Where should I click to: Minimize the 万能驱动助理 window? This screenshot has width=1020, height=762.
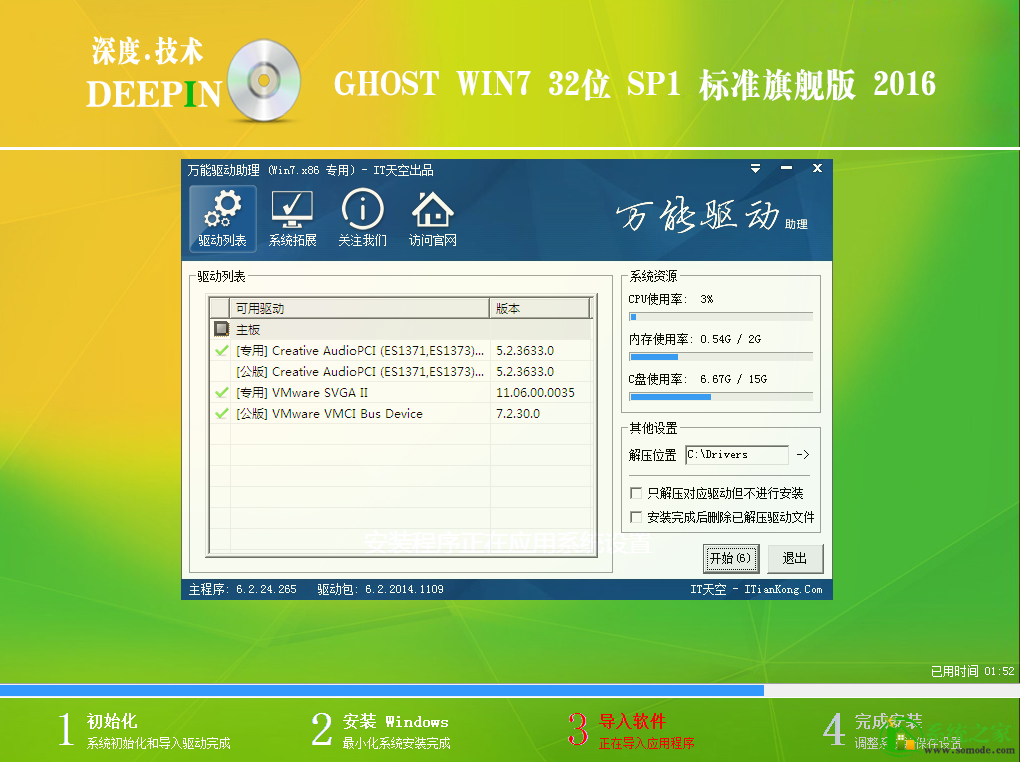point(786,169)
